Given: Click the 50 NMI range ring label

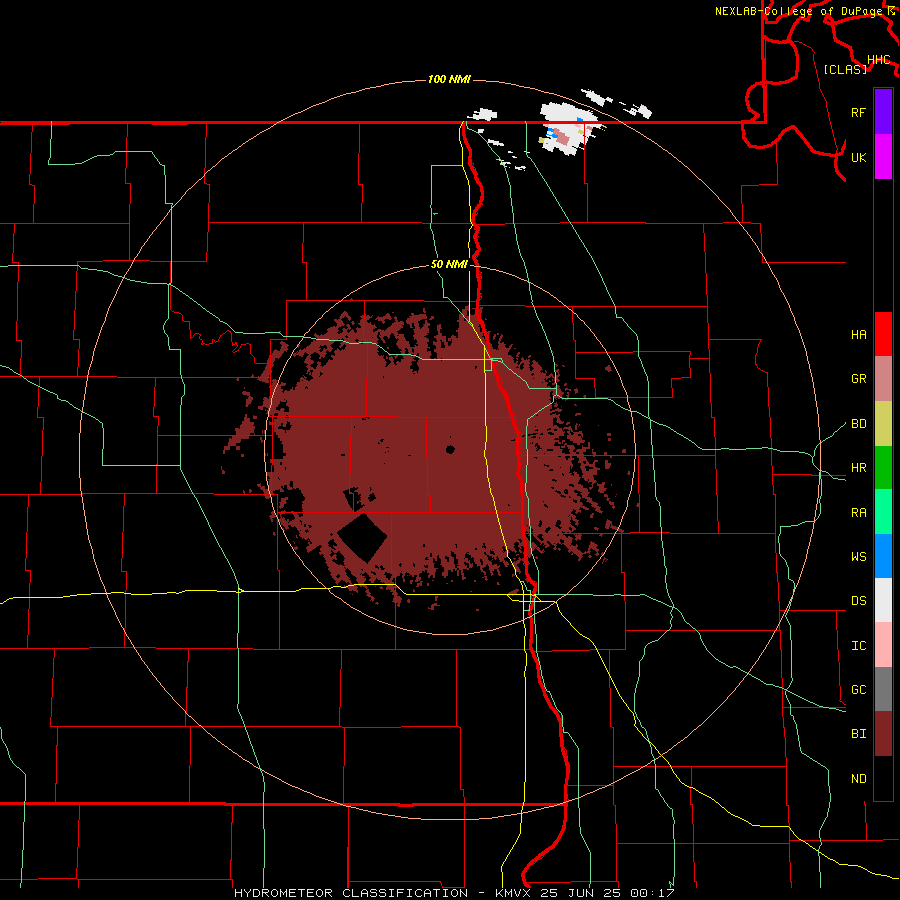Looking at the screenshot, I should click(x=449, y=265).
